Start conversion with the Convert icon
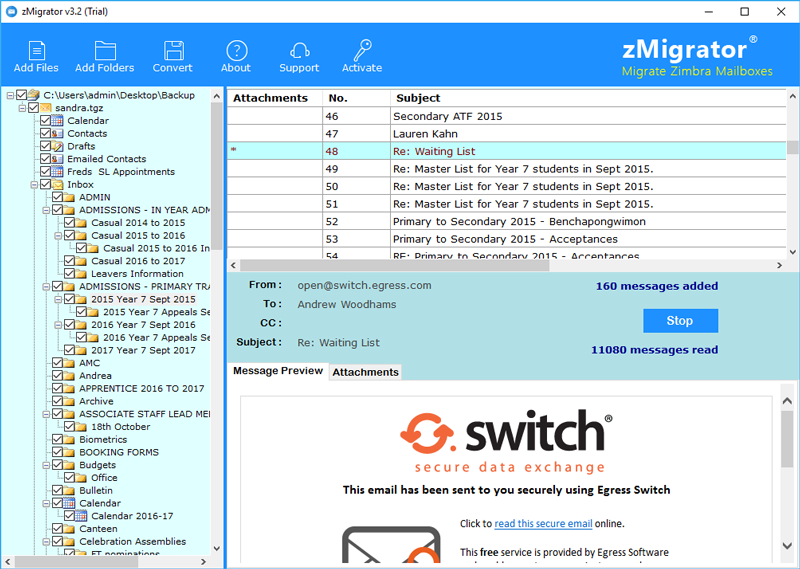The width and height of the screenshot is (800, 569). (x=173, y=51)
